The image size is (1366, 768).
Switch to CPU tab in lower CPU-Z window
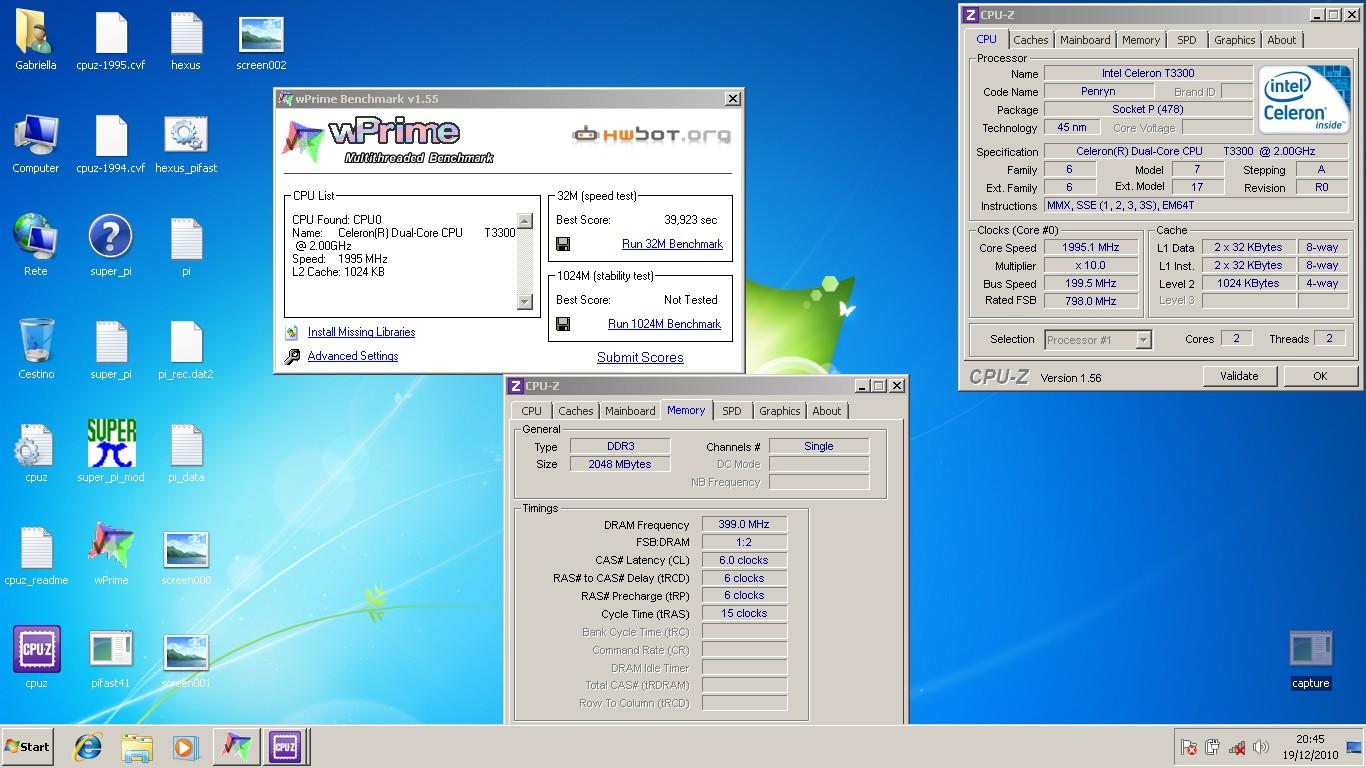532,411
